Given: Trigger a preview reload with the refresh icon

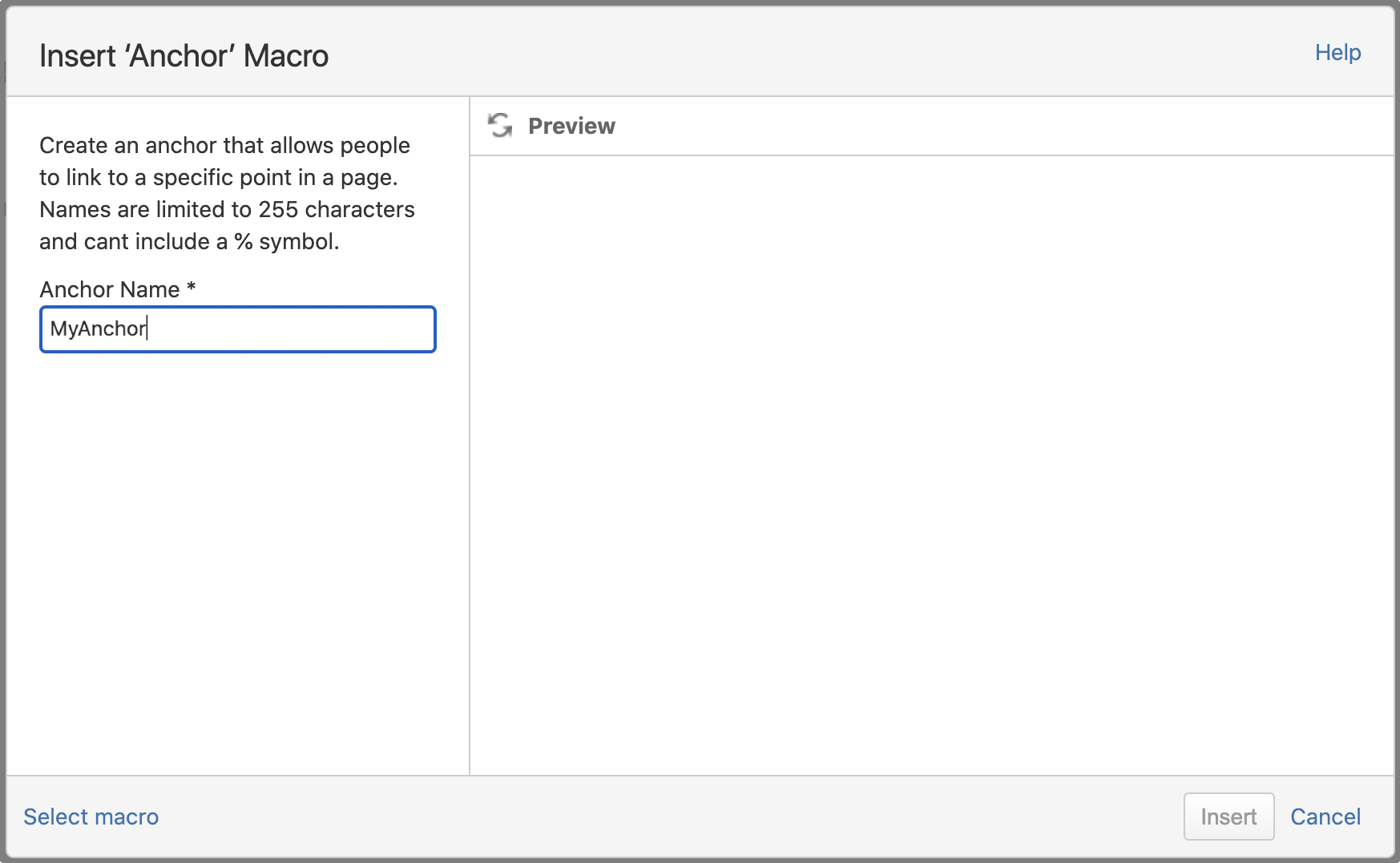Looking at the screenshot, I should (498, 126).
